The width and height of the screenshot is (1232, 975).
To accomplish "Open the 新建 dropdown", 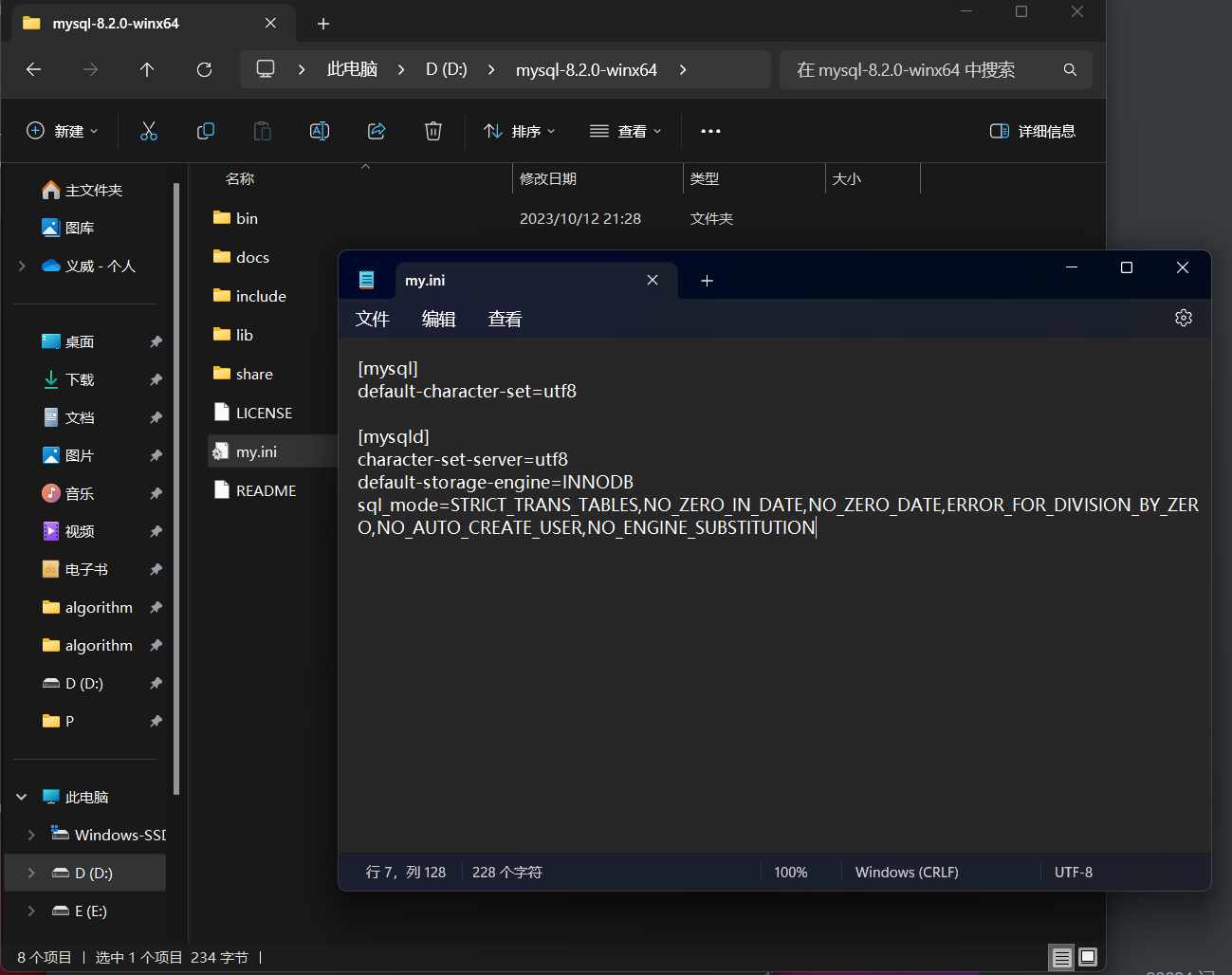I will pyautogui.click(x=63, y=131).
